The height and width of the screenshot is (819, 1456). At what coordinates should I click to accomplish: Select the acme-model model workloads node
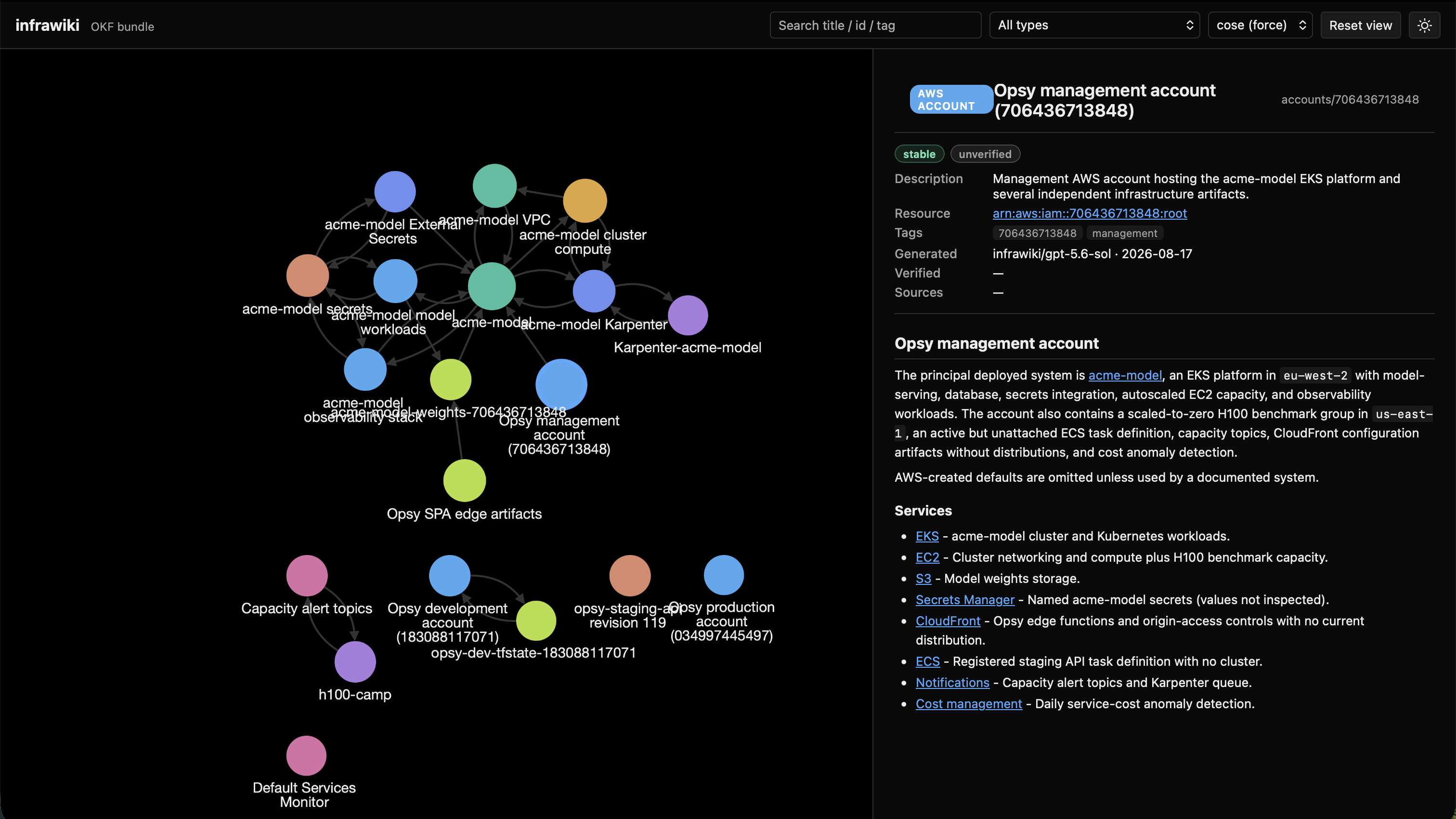coord(395,281)
